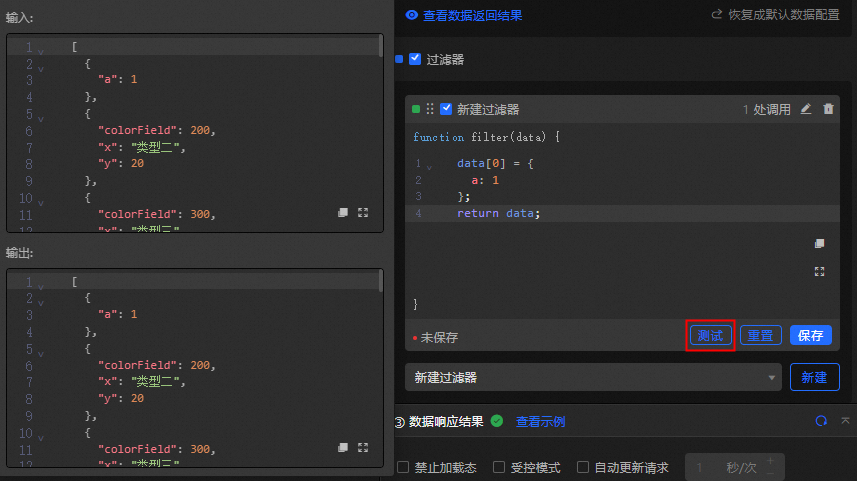Image resolution: width=857 pixels, height=481 pixels.
Task: Click the pencil icon to rename filter
Action: [806, 109]
